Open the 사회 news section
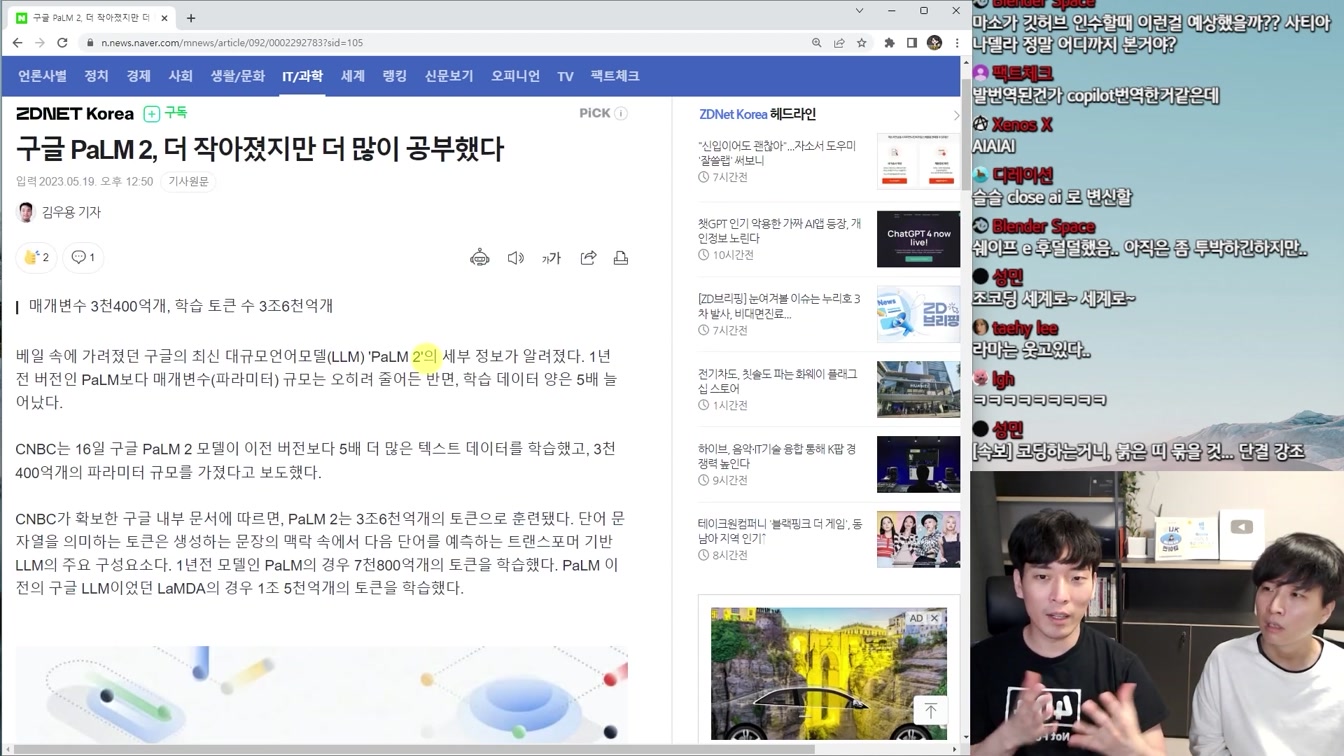The height and width of the screenshot is (756, 1344). [180, 76]
